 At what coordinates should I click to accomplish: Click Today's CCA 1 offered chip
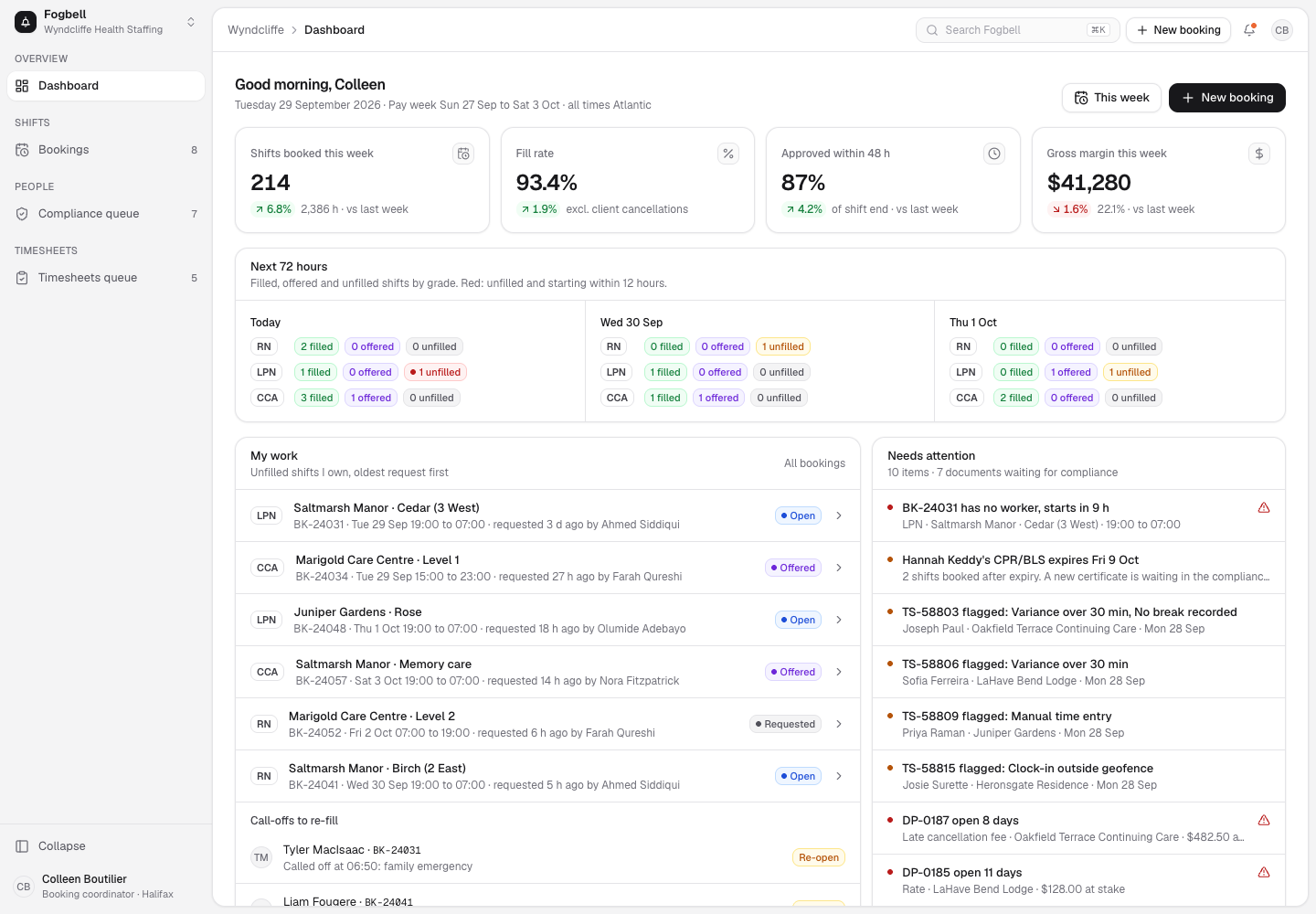pos(371,398)
